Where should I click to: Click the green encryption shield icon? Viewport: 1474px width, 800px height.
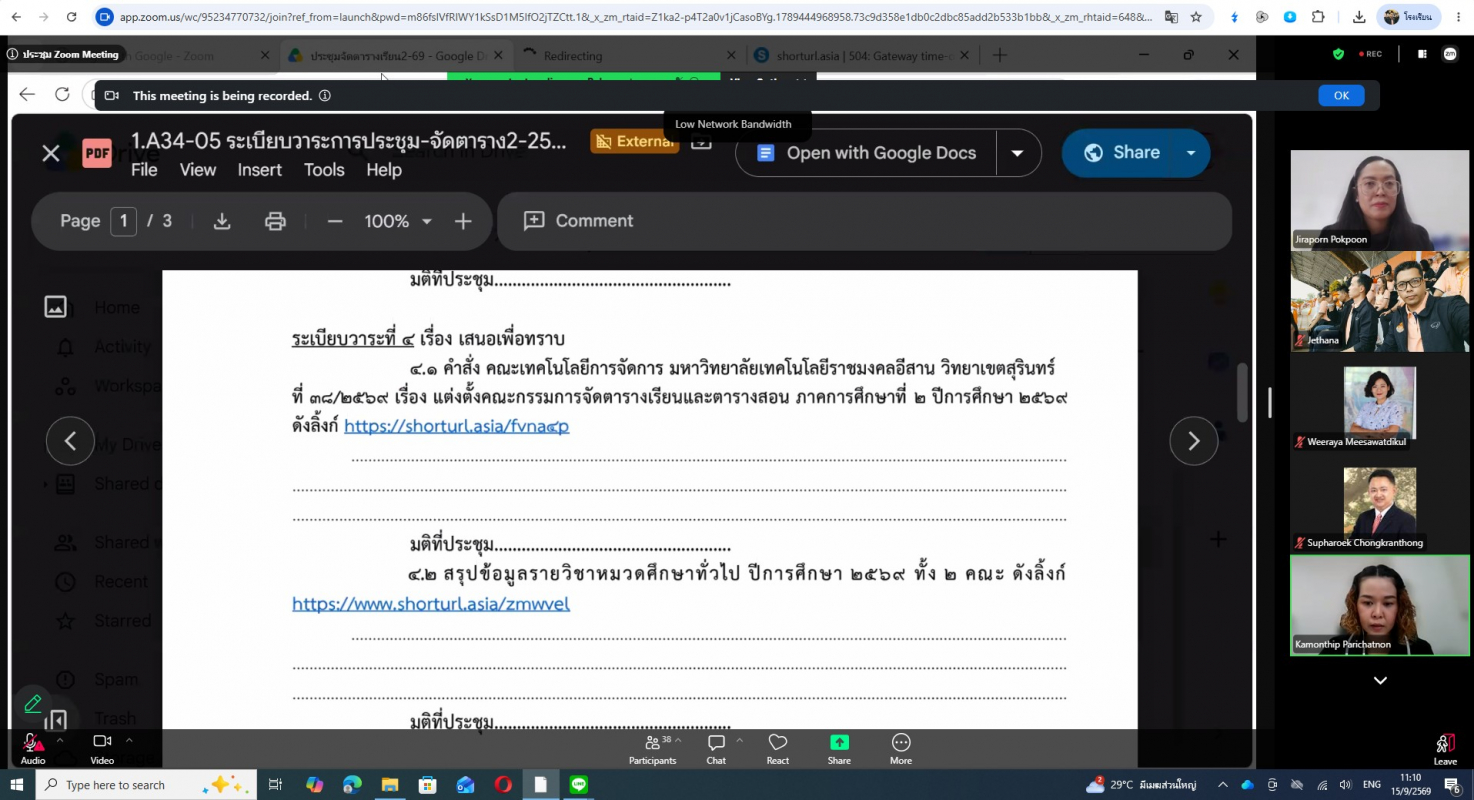pyautogui.click(x=1339, y=54)
